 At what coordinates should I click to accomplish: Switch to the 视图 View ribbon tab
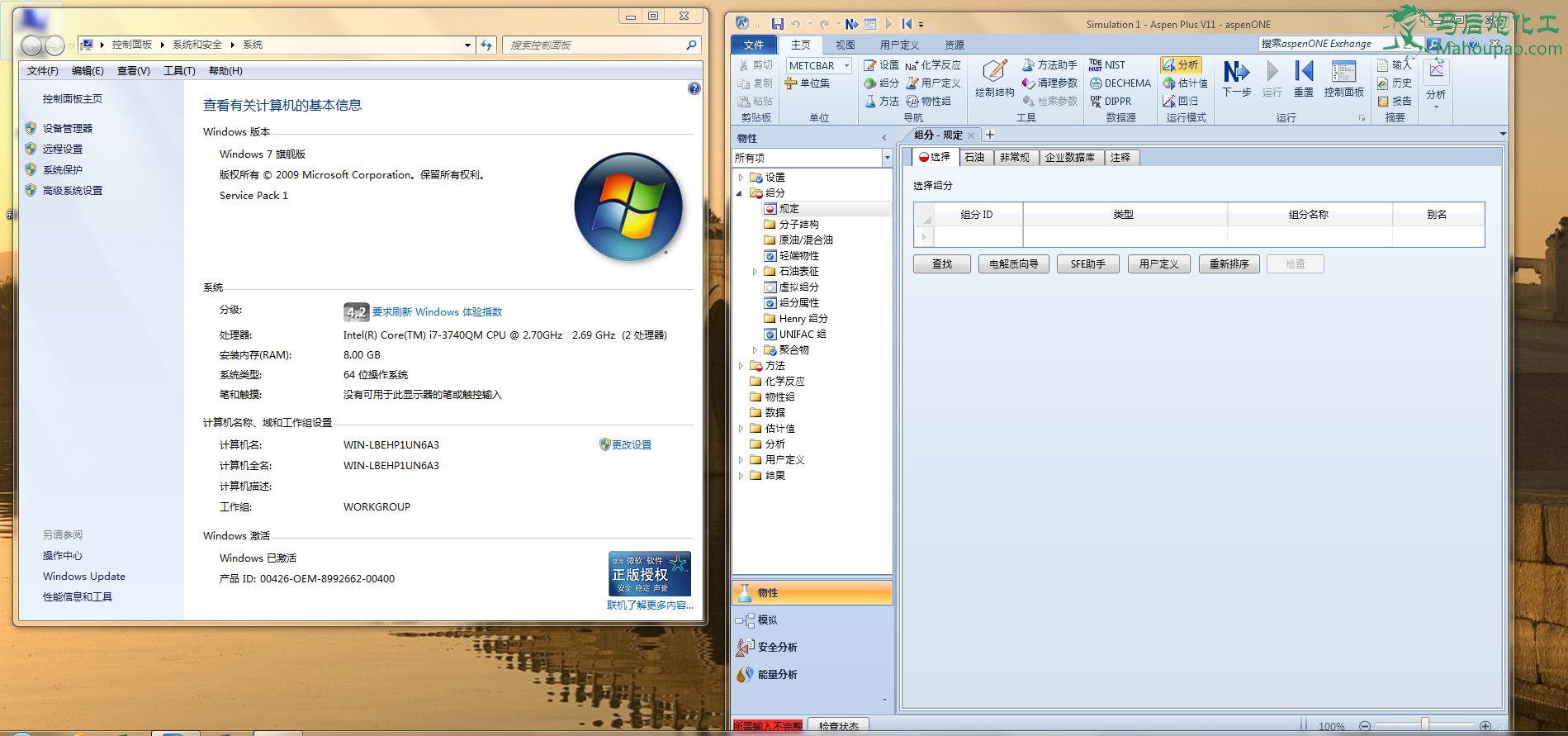(x=846, y=45)
